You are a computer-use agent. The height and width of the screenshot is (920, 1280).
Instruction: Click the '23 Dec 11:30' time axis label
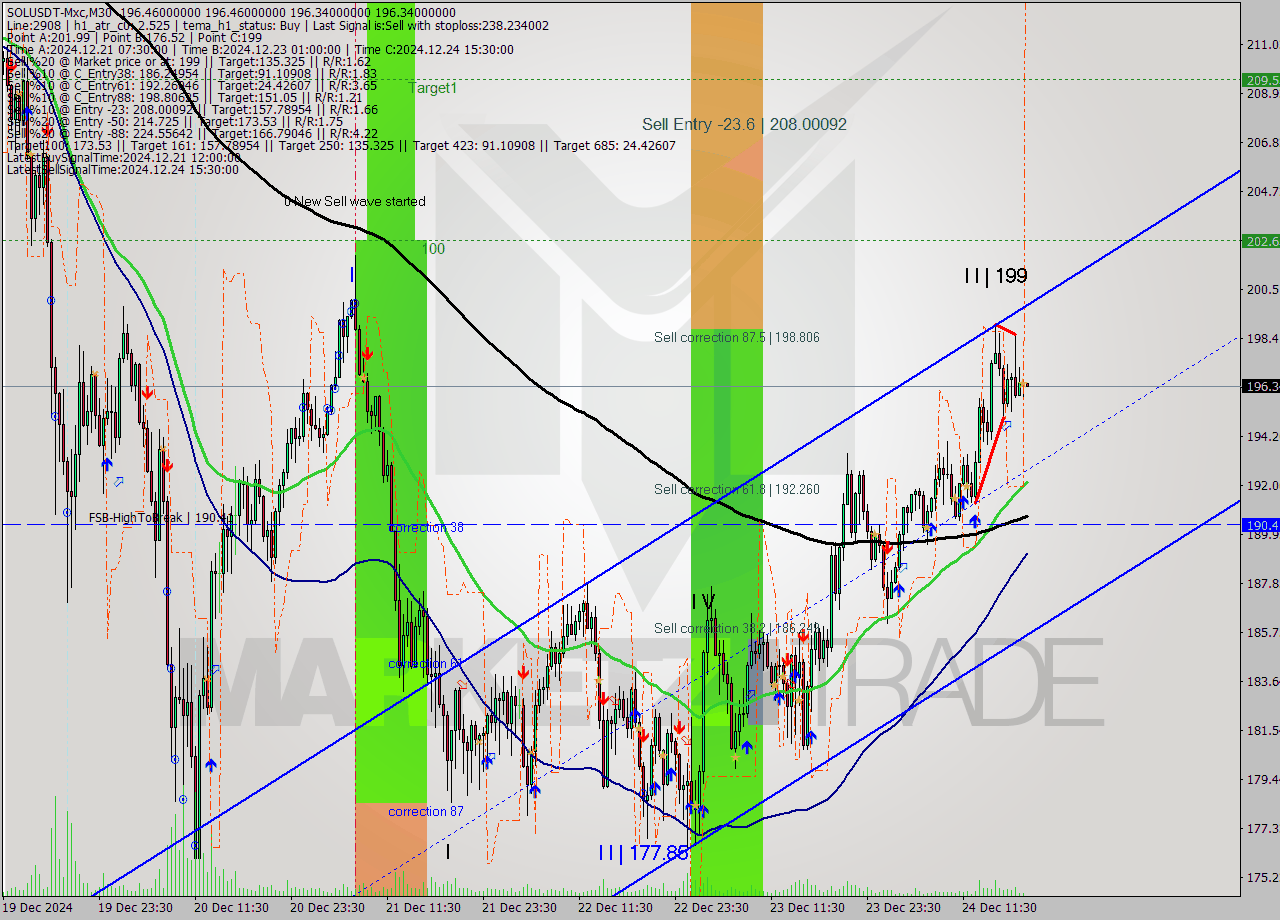point(807,908)
